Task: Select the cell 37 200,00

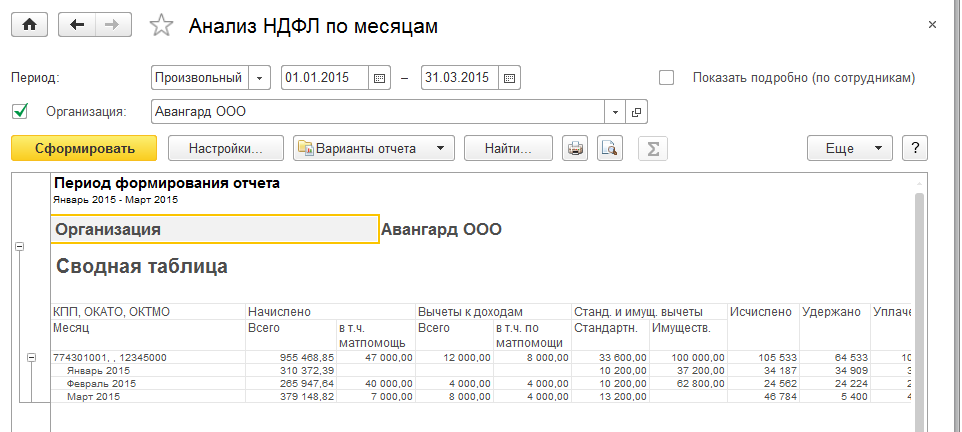Action: [x=688, y=371]
